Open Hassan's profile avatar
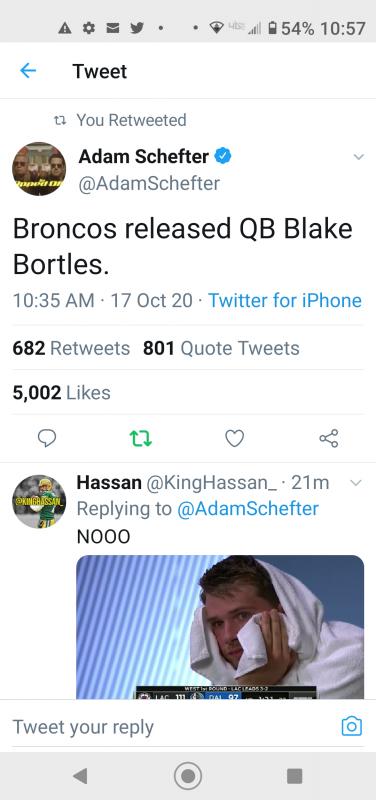 click(x=39, y=501)
